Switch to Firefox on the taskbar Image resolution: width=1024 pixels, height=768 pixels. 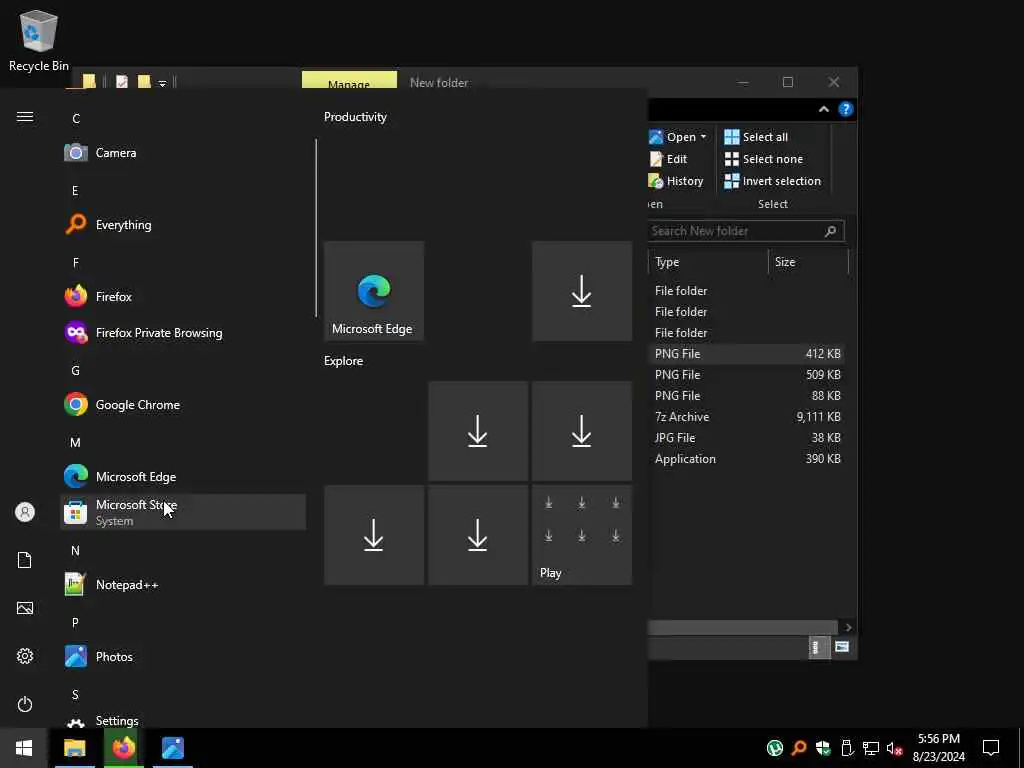pos(123,748)
